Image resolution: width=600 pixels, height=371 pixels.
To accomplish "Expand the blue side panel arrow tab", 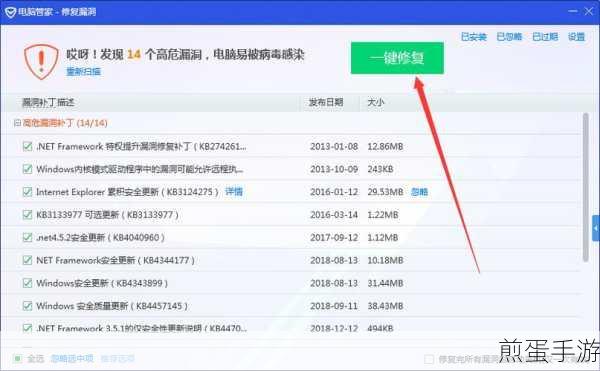I will (596, 228).
